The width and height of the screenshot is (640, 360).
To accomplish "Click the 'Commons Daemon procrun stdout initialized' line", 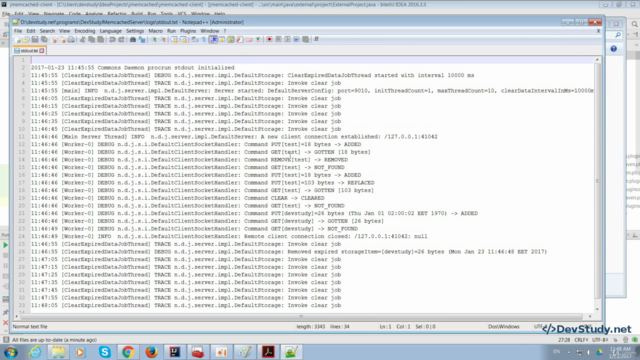I will pyautogui.click(x=166, y=68).
